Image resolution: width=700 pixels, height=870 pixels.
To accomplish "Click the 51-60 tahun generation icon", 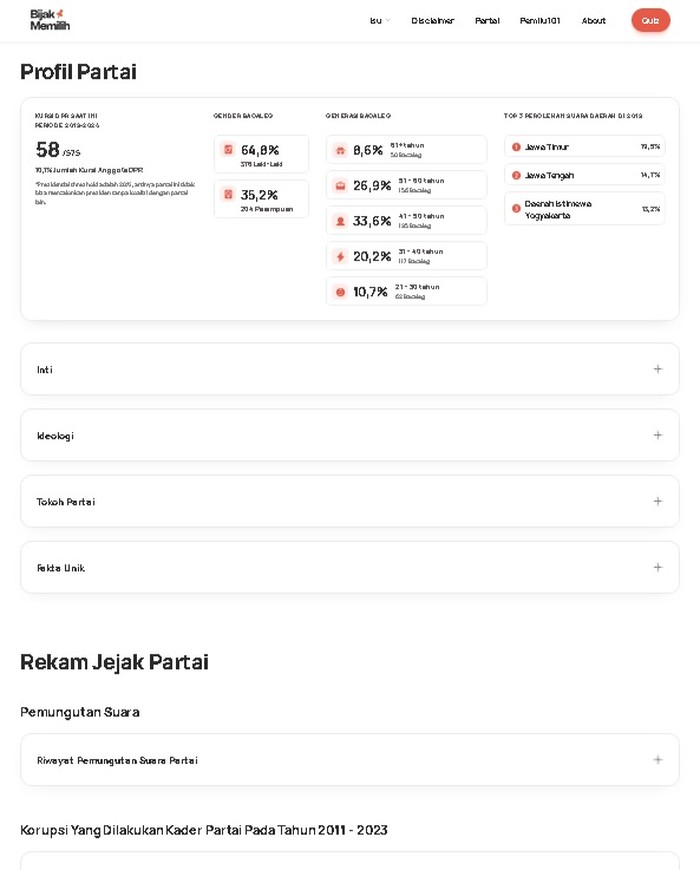I will [340, 186].
